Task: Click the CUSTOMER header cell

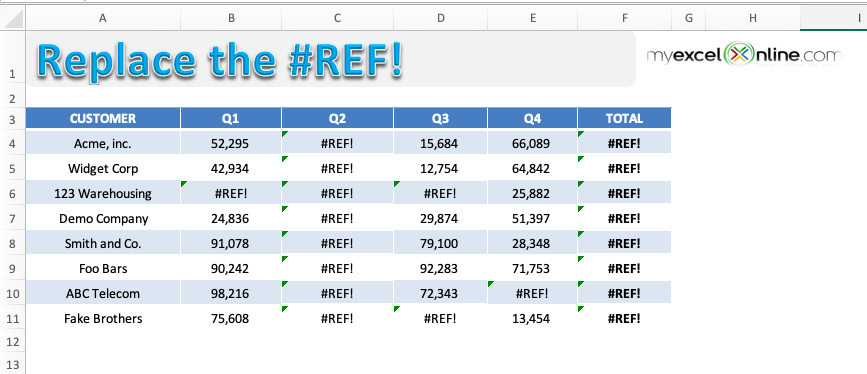Action: click(103, 118)
